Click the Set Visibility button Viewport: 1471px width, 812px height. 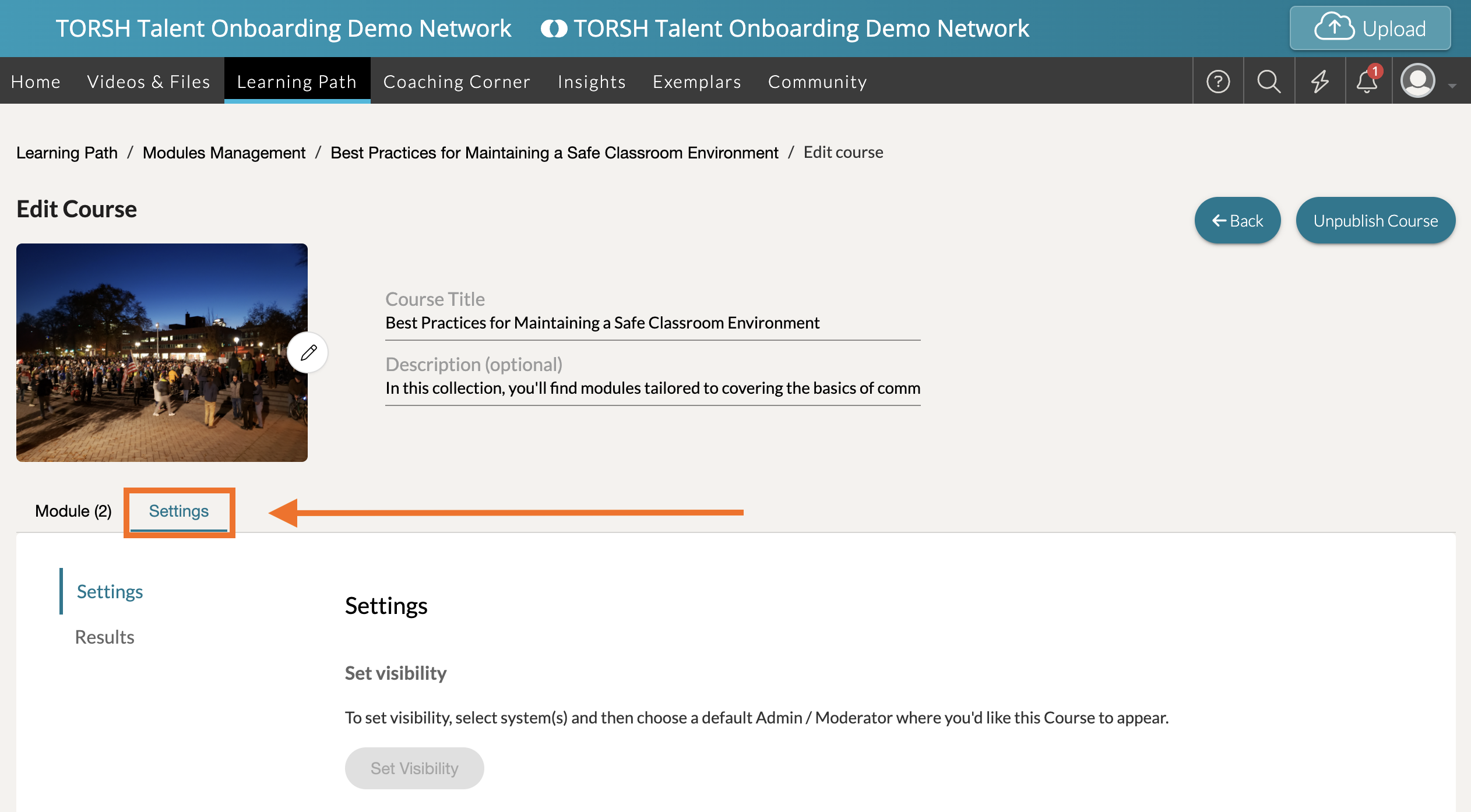414,768
